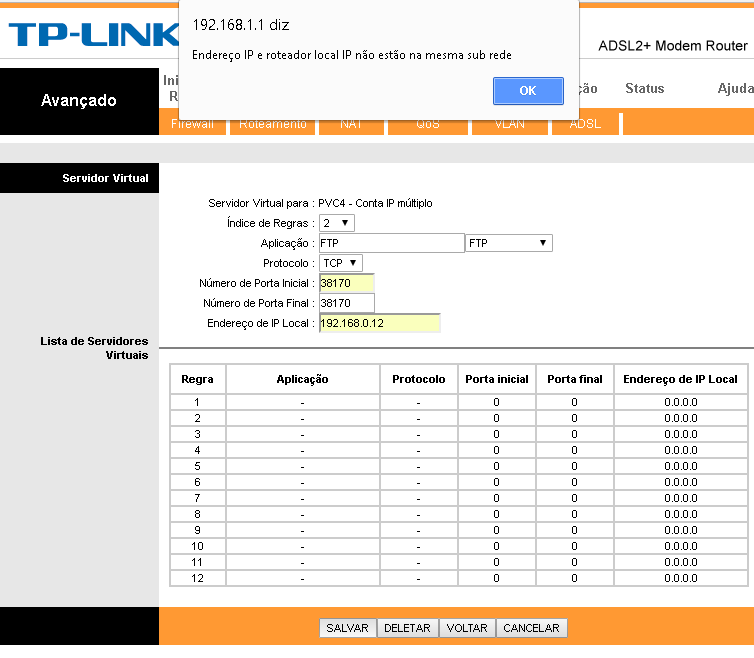754x658 pixels.
Task: Click the CANCELAR button
Action: point(531,628)
